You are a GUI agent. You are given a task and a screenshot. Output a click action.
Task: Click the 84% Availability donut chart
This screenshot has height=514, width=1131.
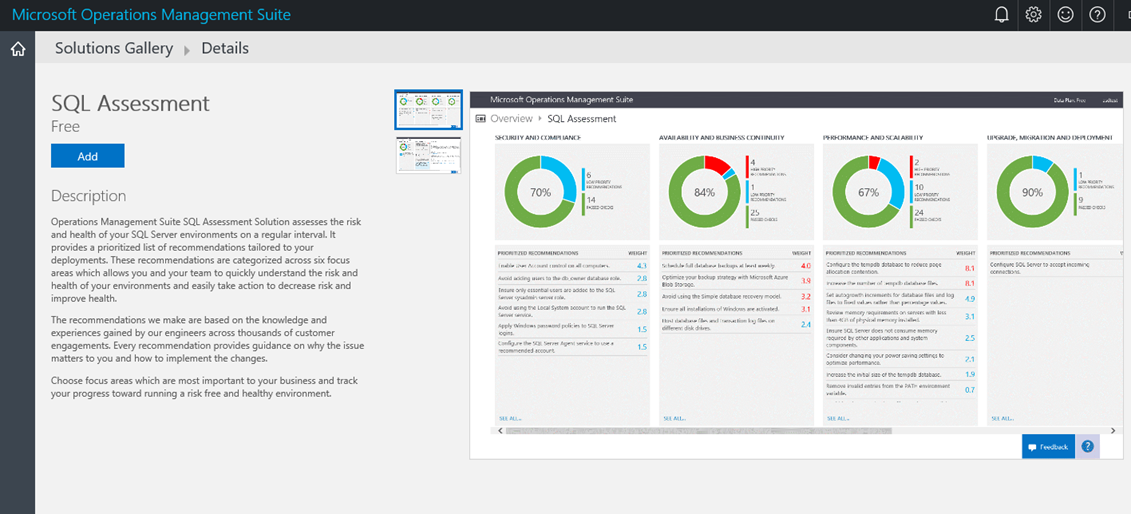click(705, 192)
